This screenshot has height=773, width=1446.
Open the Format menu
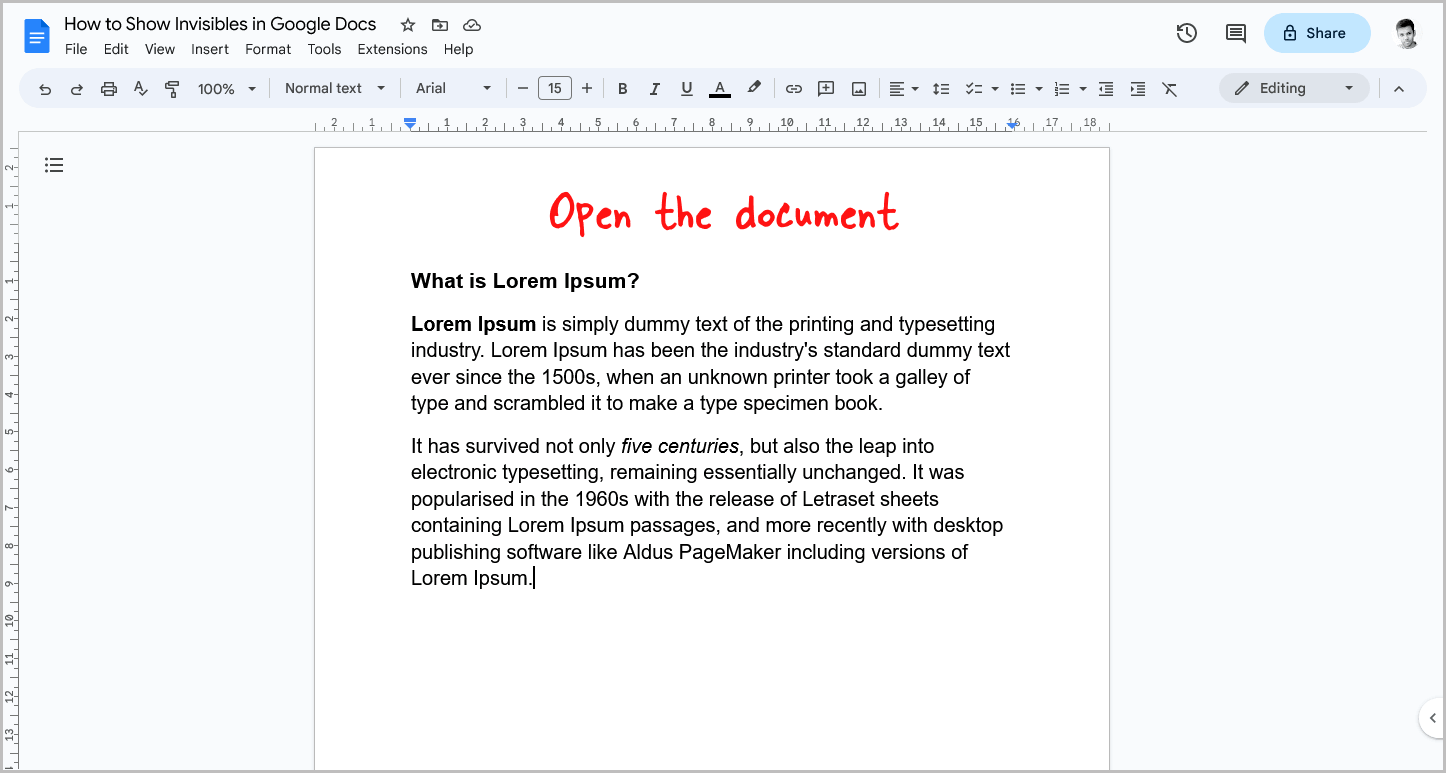pos(267,48)
